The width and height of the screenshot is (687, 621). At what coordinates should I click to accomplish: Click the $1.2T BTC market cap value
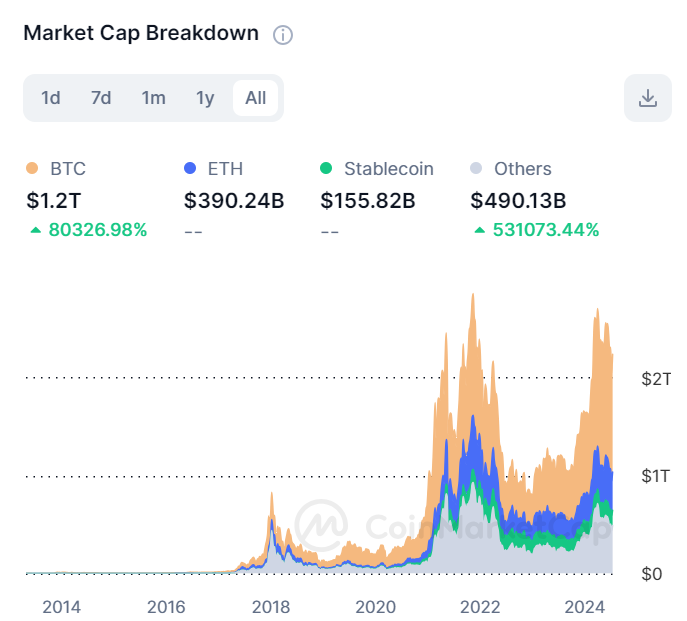pyautogui.click(x=54, y=201)
